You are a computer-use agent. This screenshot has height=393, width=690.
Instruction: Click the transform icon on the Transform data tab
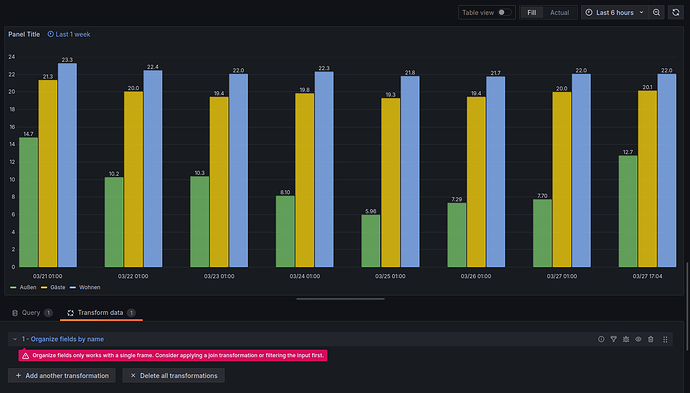[70, 313]
